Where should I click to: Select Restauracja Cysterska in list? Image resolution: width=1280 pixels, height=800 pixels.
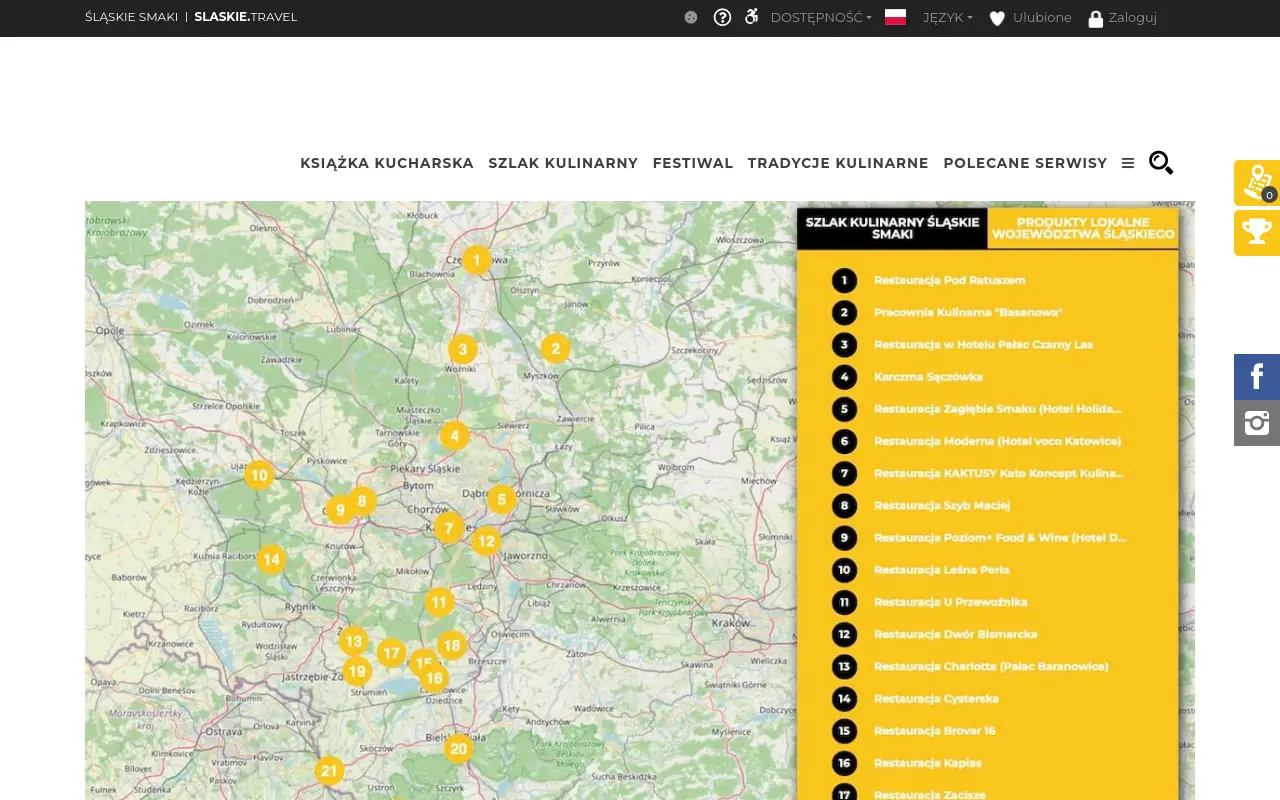(x=936, y=698)
